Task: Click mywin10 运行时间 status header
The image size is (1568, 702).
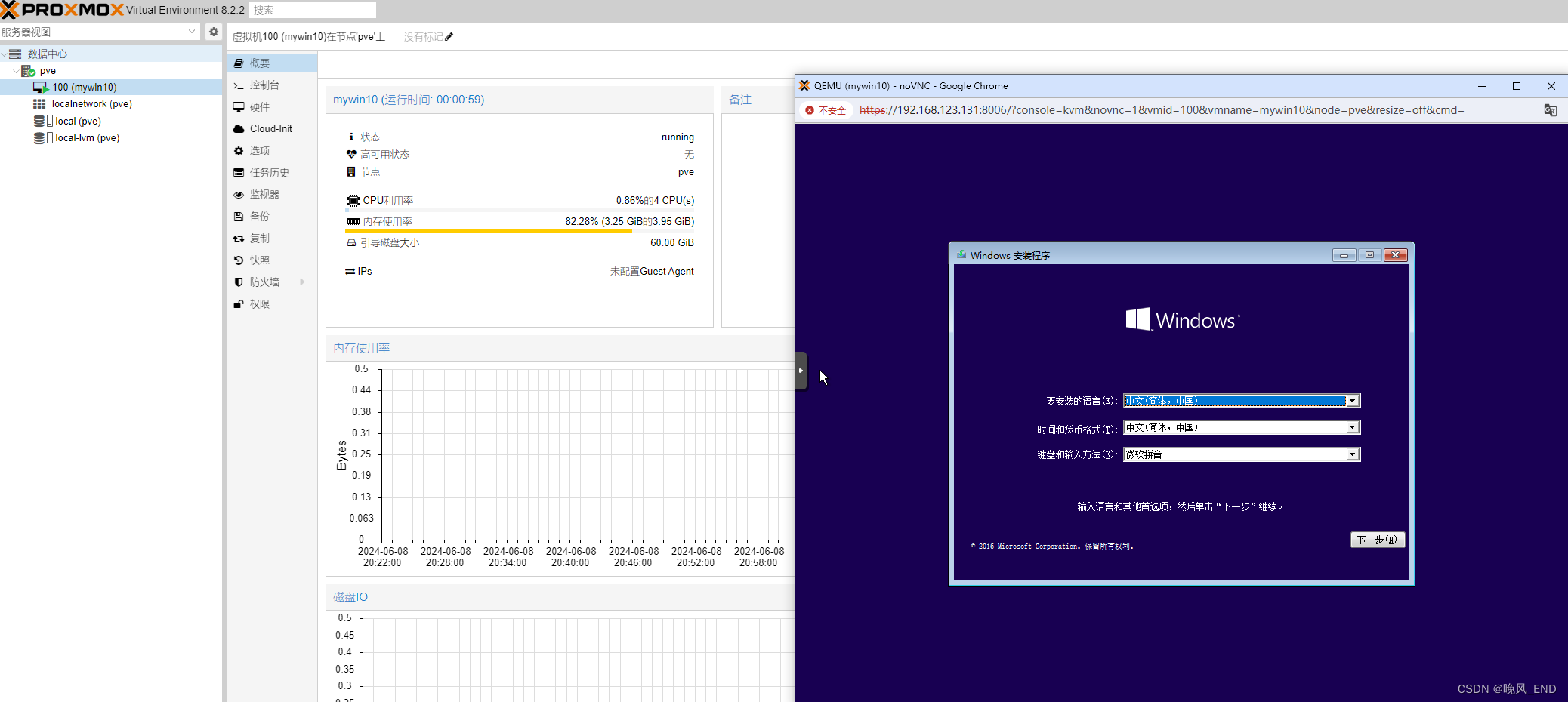Action: (409, 100)
